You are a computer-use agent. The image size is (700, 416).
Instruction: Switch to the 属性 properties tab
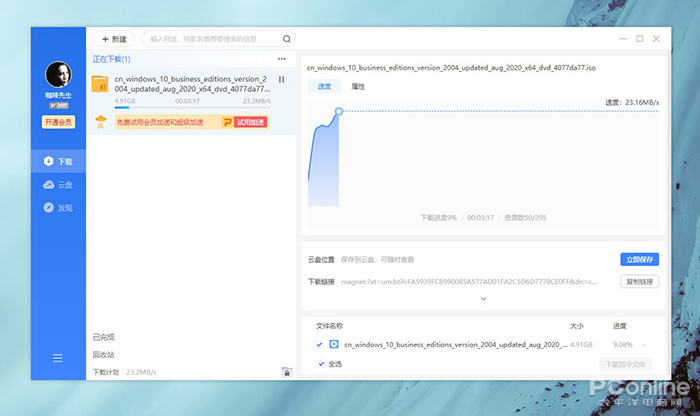click(x=358, y=87)
